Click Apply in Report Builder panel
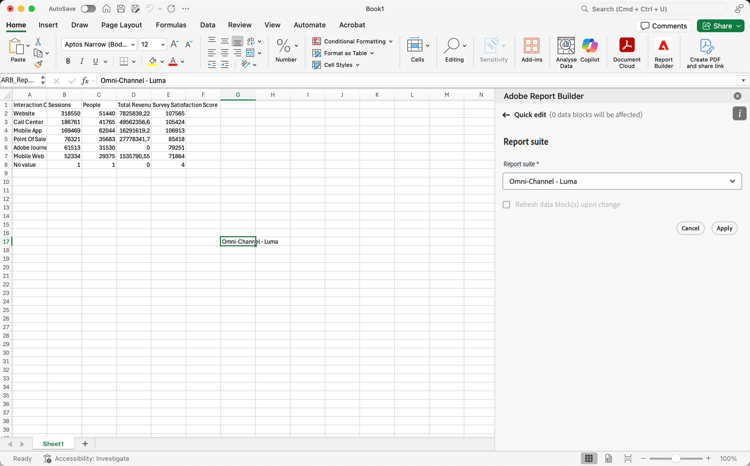Image resolution: width=750 pixels, height=466 pixels. [x=724, y=228]
